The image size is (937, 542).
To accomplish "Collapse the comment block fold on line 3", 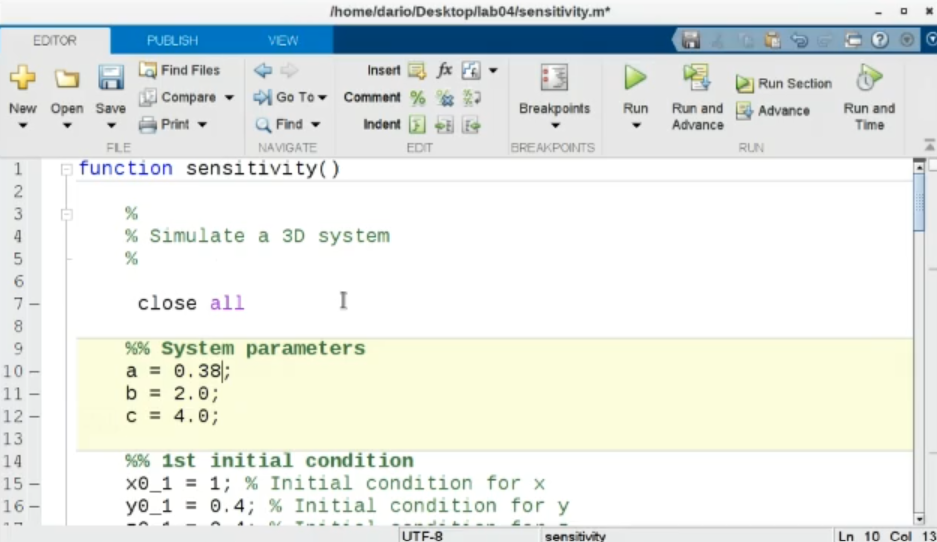I will coord(67,214).
